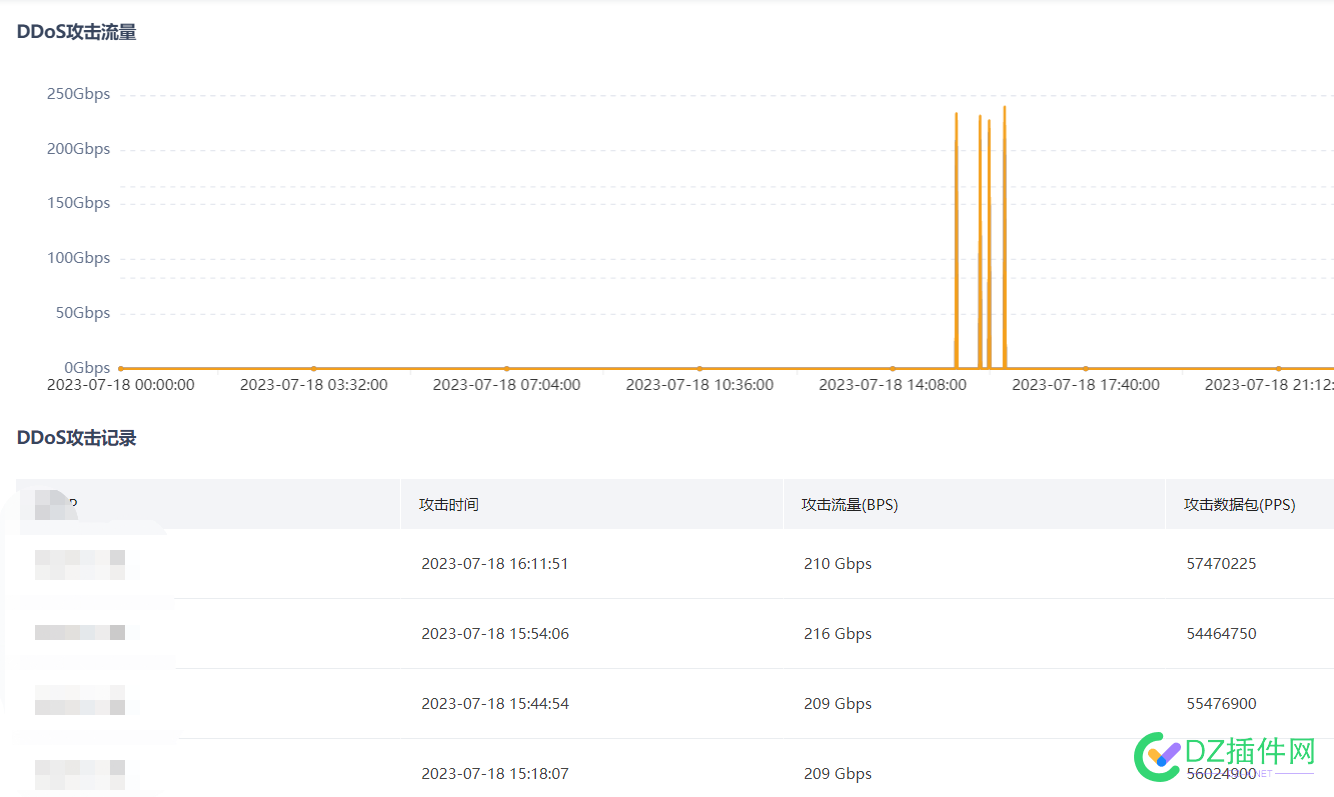Click the 216 Gbps traffic value

pyautogui.click(x=838, y=634)
